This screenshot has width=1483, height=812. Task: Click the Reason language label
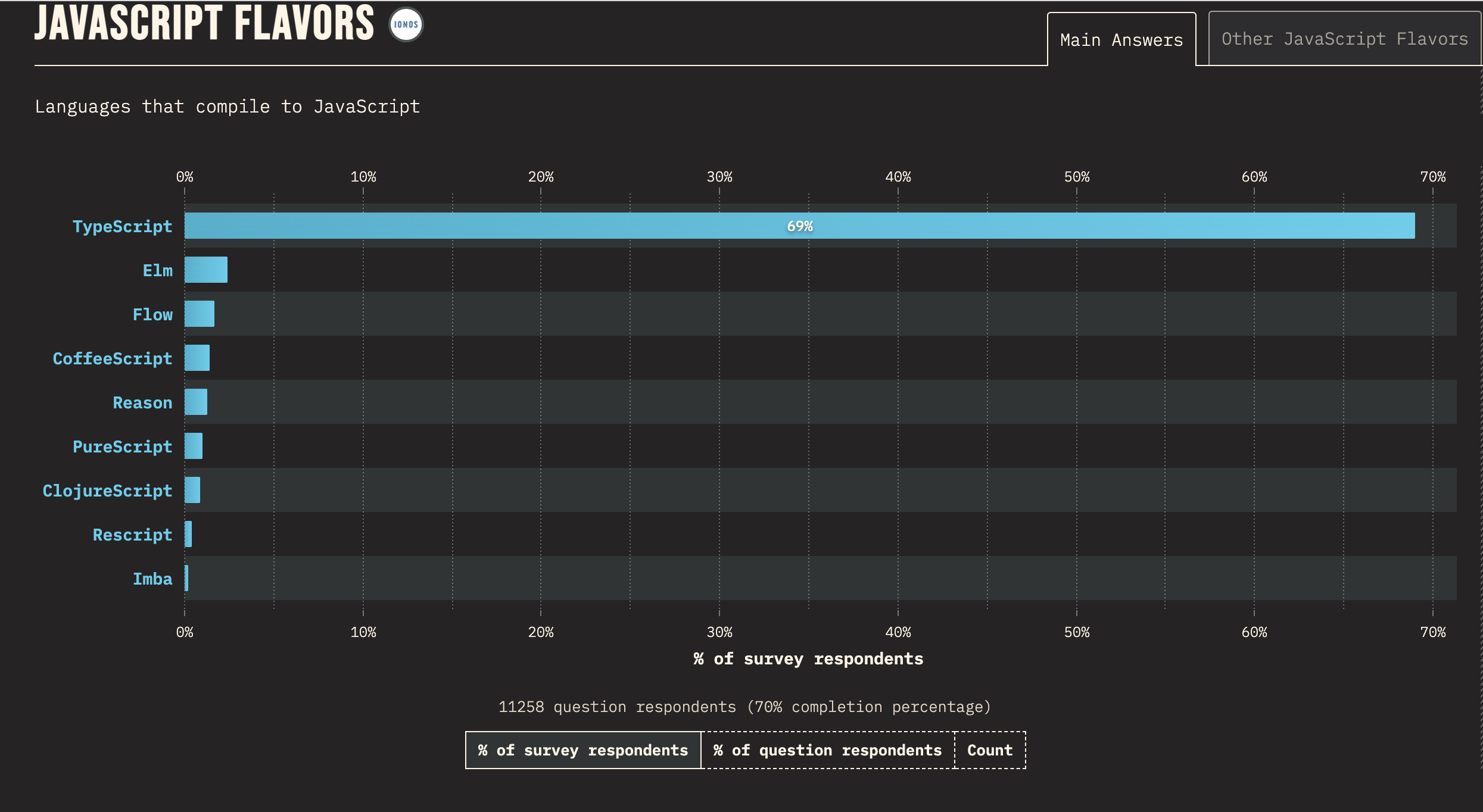(x=142, y=402)
